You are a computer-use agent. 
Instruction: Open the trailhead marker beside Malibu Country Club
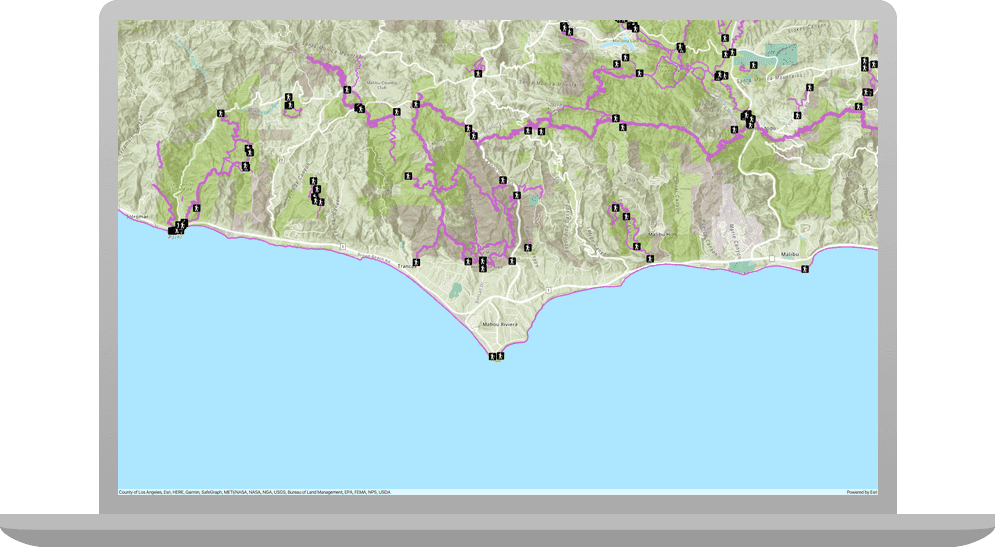coord(347,90)
